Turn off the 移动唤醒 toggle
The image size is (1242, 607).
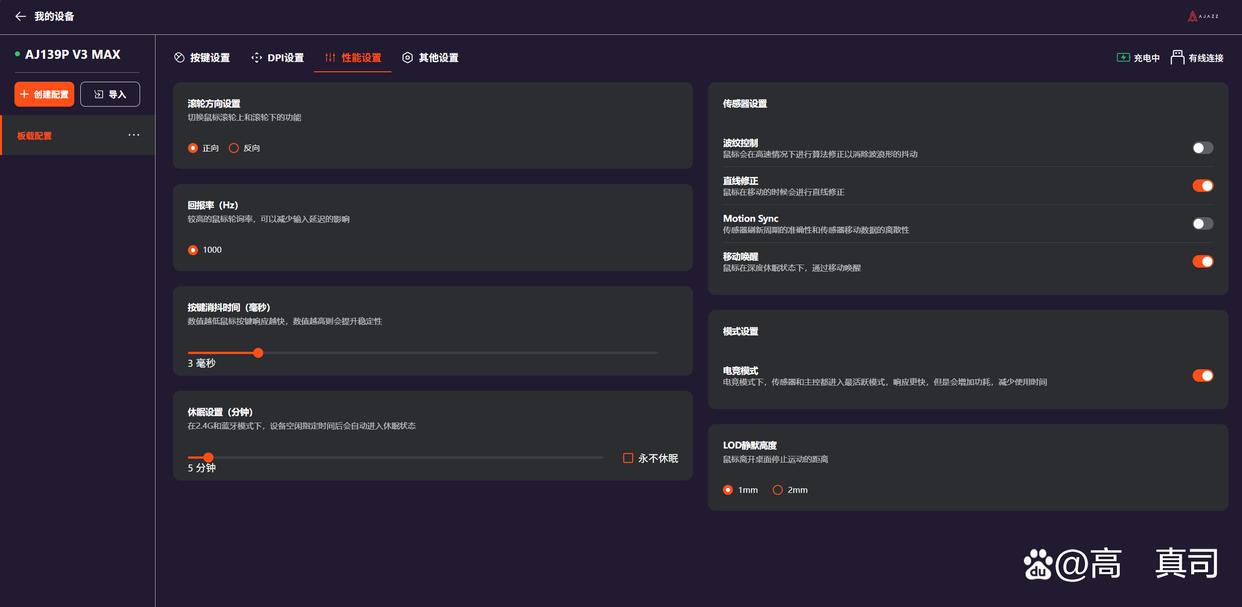tap(1203, 262)
